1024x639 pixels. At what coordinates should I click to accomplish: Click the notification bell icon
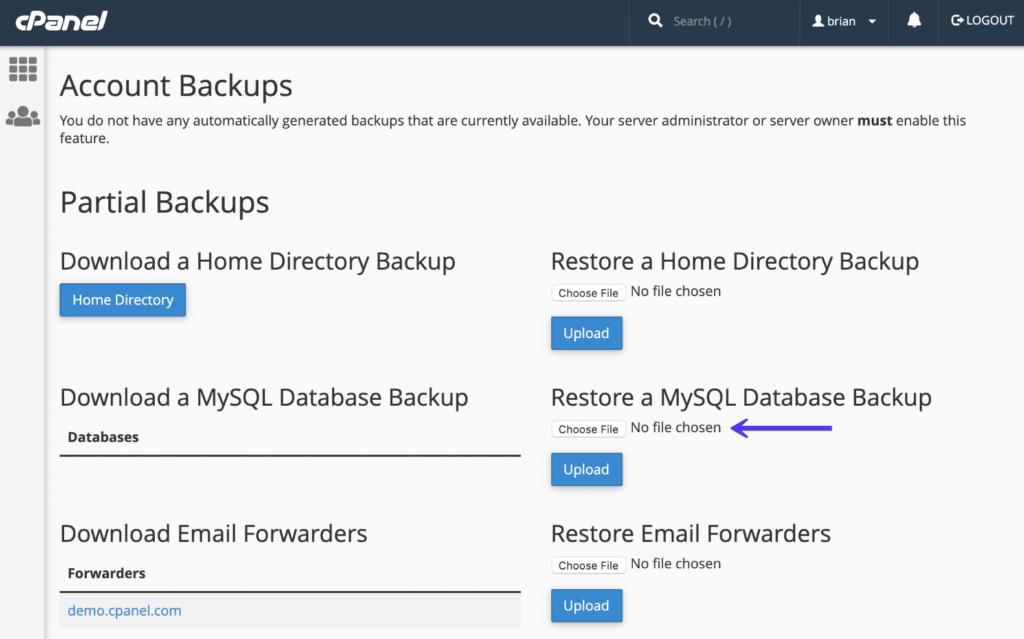pos(913,20)
